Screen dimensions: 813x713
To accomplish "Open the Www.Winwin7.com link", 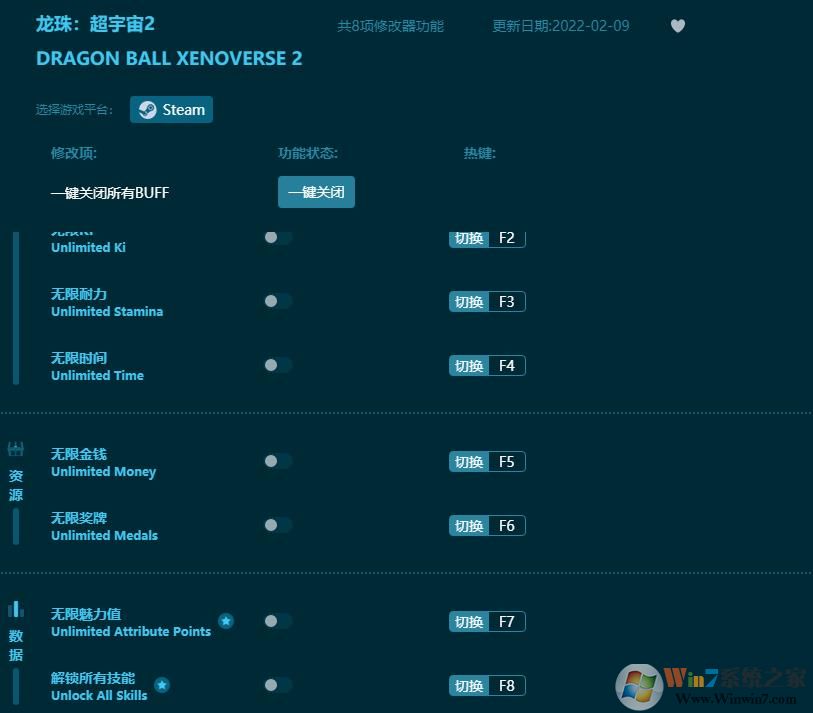I will point(737,698).
